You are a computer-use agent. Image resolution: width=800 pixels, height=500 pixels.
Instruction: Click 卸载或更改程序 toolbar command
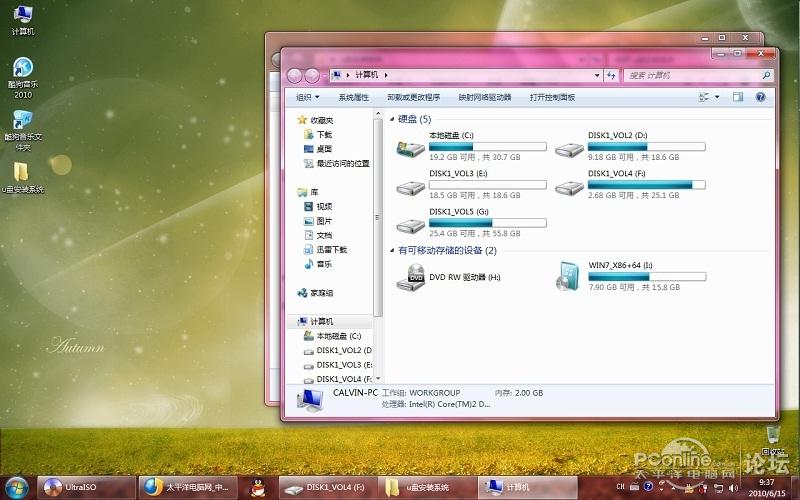[413, 97]
